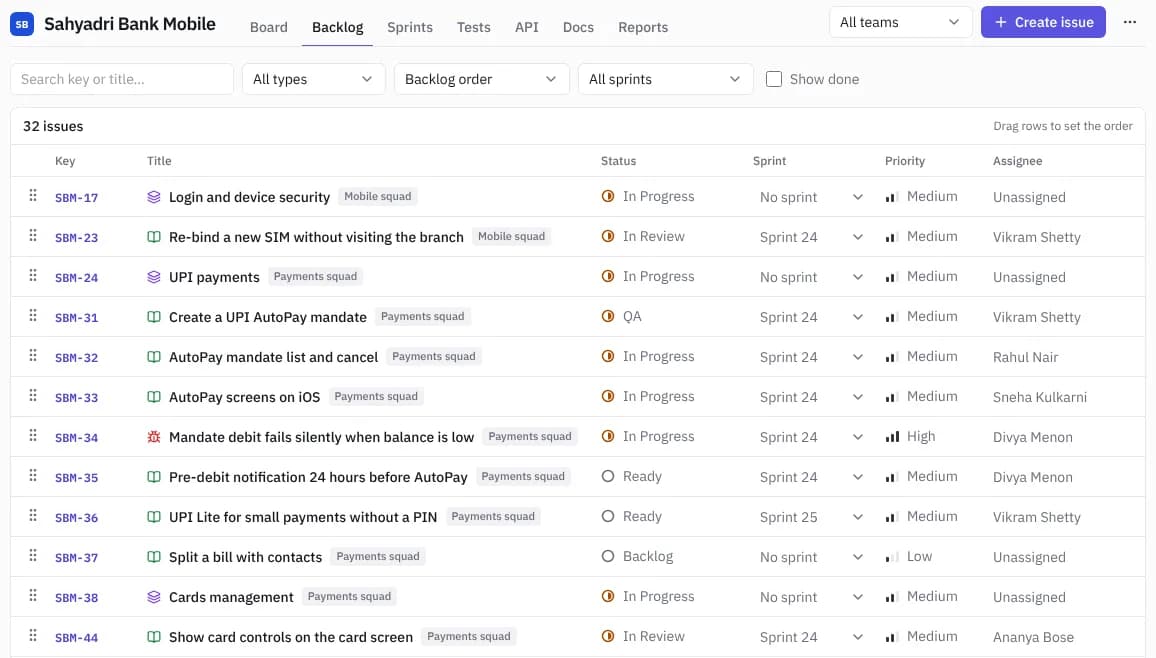Screen dimensions: 1156x658
Task: Switch to the Sprints tab
Action: coord(410,27)
